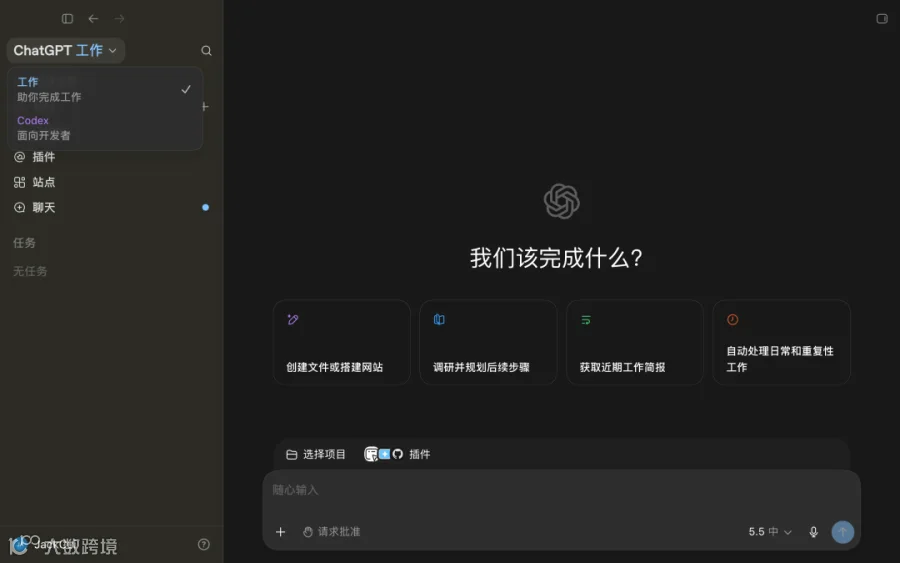Image resolution: width=900 pixels, height=563 pixels.
Task: Start voice input with microphone icon
Action: (813, 532)
